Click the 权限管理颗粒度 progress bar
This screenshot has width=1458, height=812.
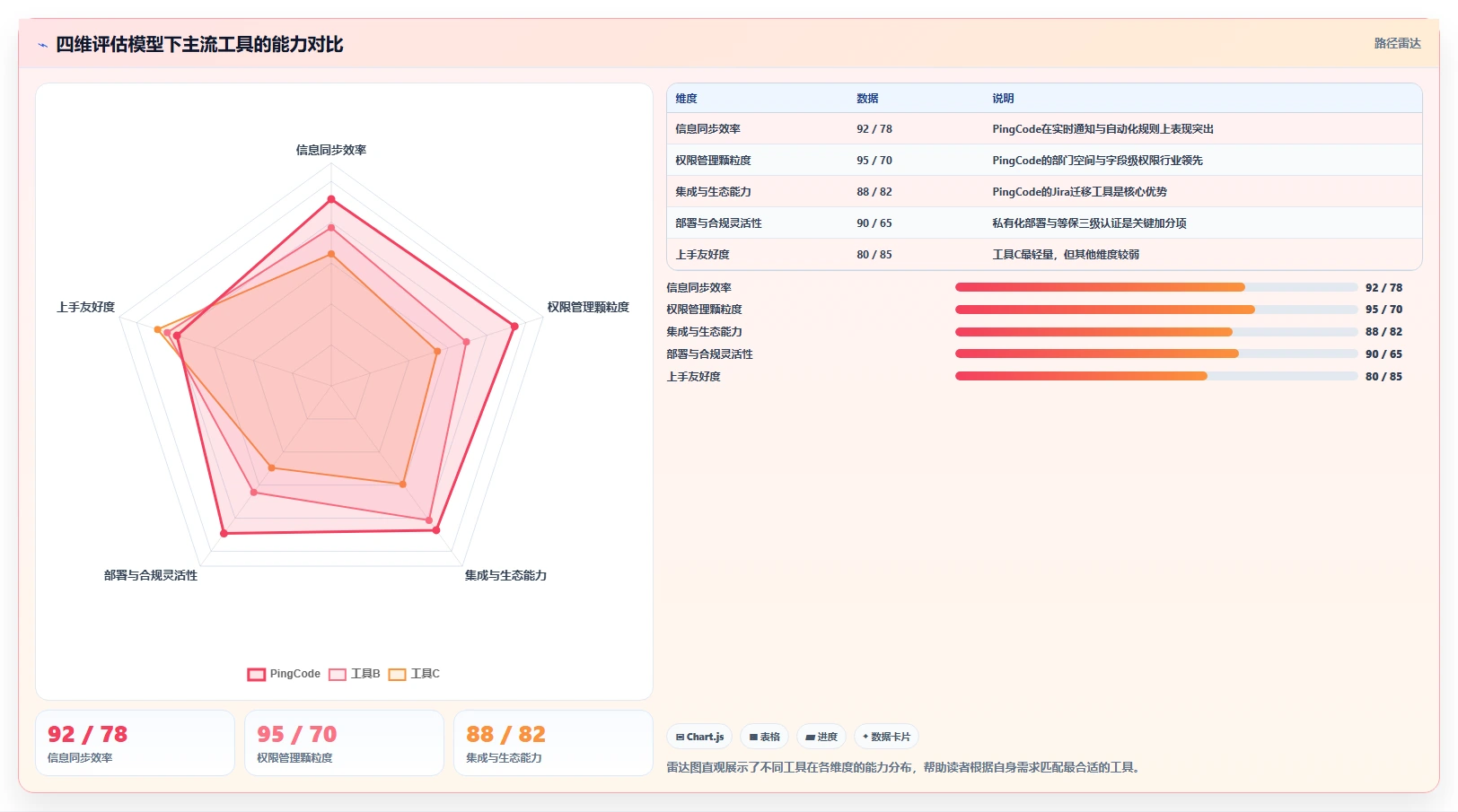click(x=1156, y=310)
